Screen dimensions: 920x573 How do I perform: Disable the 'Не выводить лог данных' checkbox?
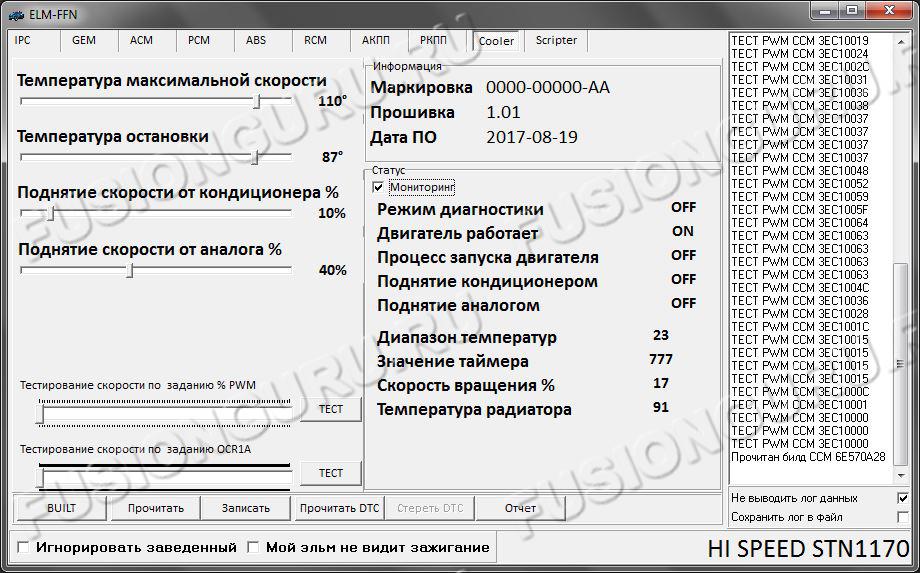pos(902,498)
